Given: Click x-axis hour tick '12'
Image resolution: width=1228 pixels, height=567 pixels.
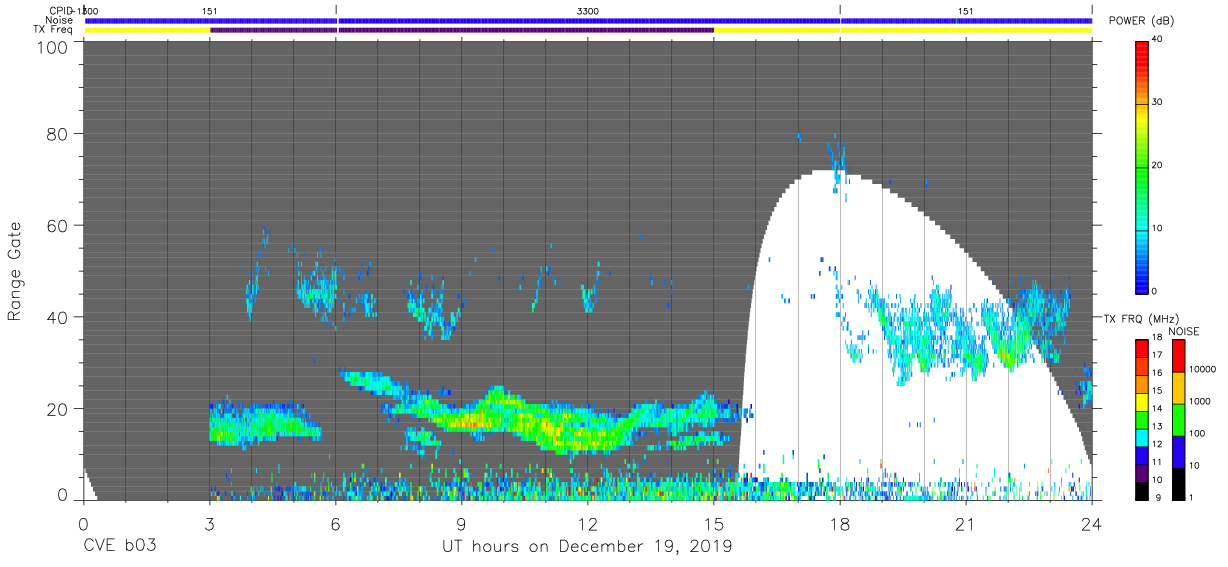Looking at the screenshot, I should tap(588, 524).
